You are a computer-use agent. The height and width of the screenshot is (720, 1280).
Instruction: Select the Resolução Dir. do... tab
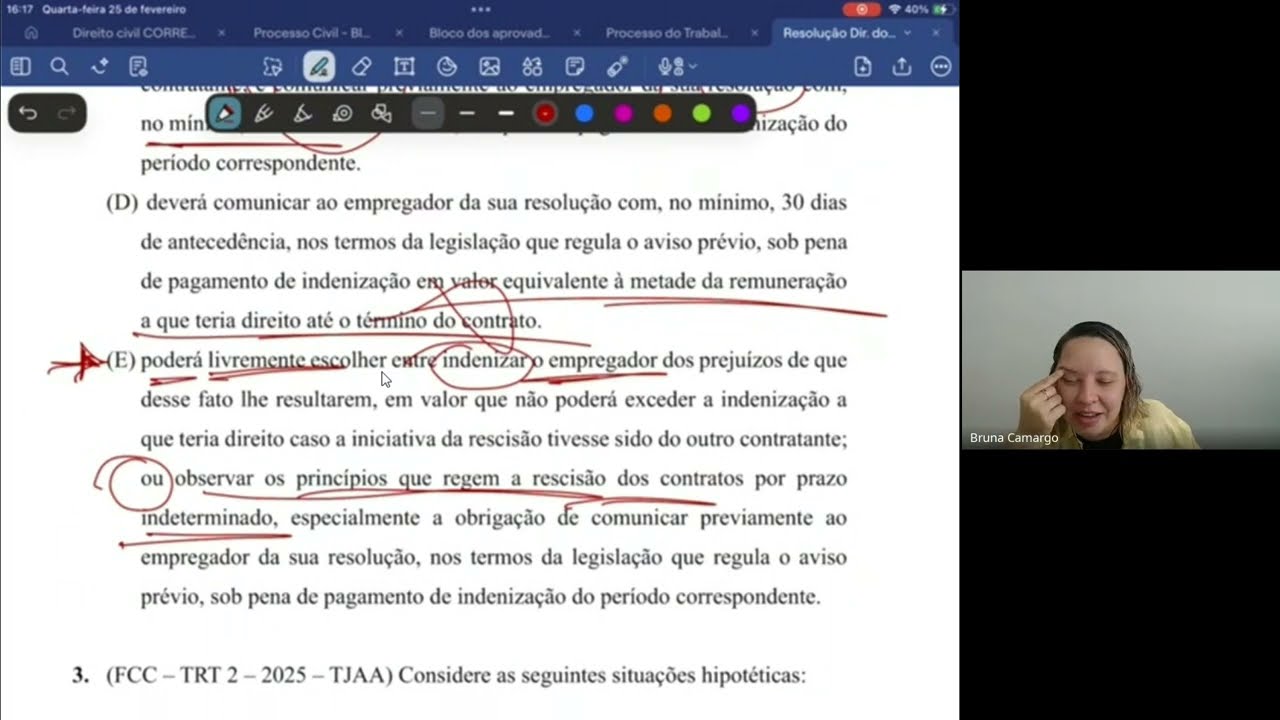(x=839, y=33)
